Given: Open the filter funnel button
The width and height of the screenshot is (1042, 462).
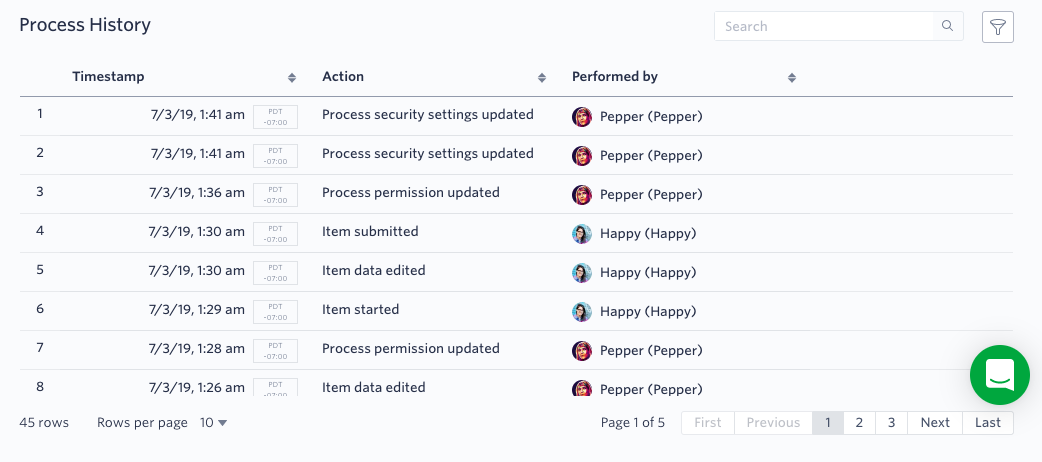Looking at the screenshot, I should [997, 27].
